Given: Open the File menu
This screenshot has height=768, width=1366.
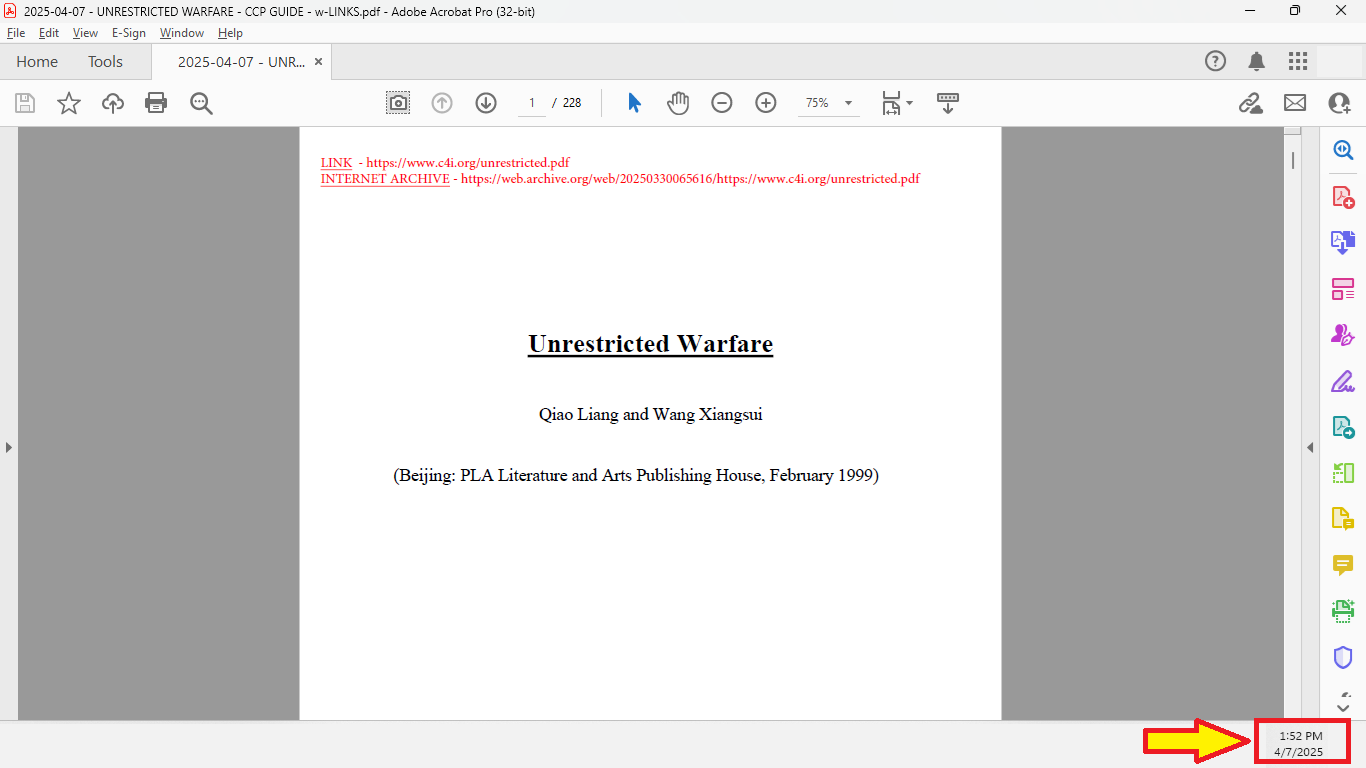Looking at the screenshot, I should [x=16, y=33].
